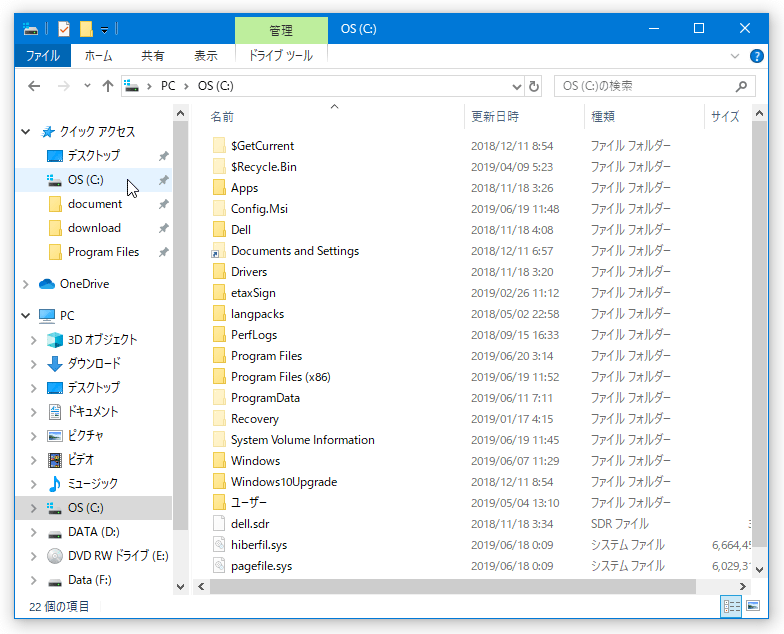Select the Documents and Settings shortcut icon
Viewport: 784px width, 634px height.
[x=219, y=250]
